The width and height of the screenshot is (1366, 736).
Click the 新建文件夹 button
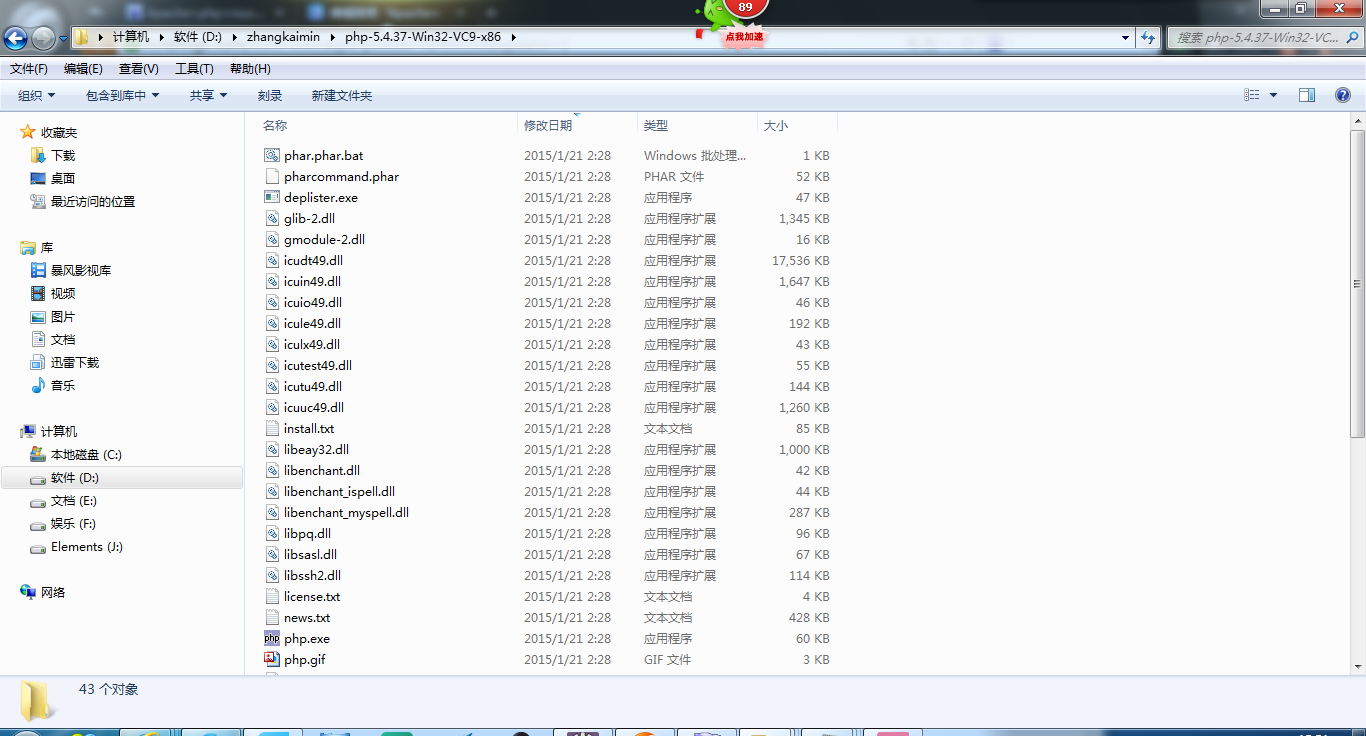pos(342,95)
